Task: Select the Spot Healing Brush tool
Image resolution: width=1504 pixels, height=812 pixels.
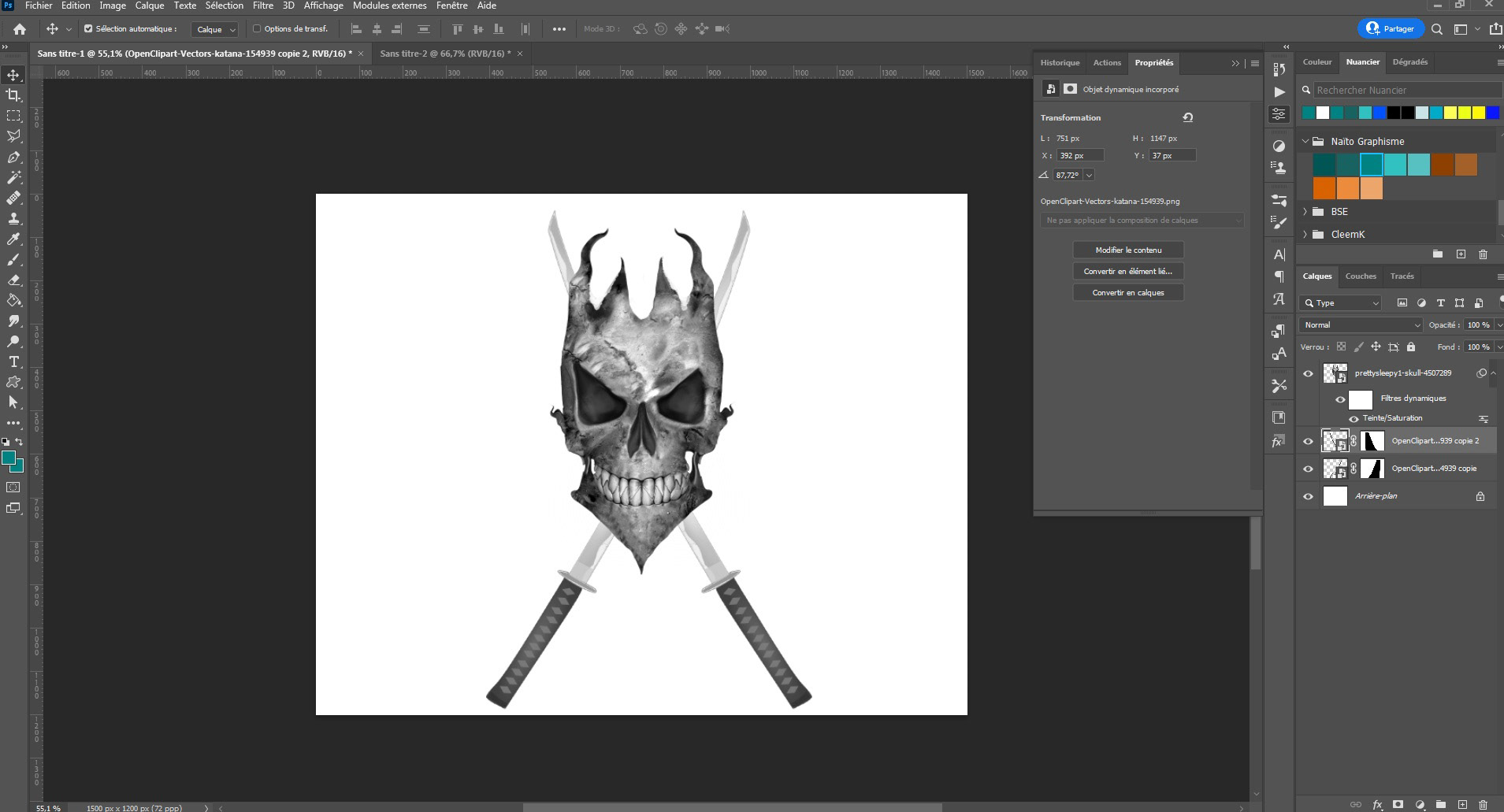Action: tap(13, 198)
